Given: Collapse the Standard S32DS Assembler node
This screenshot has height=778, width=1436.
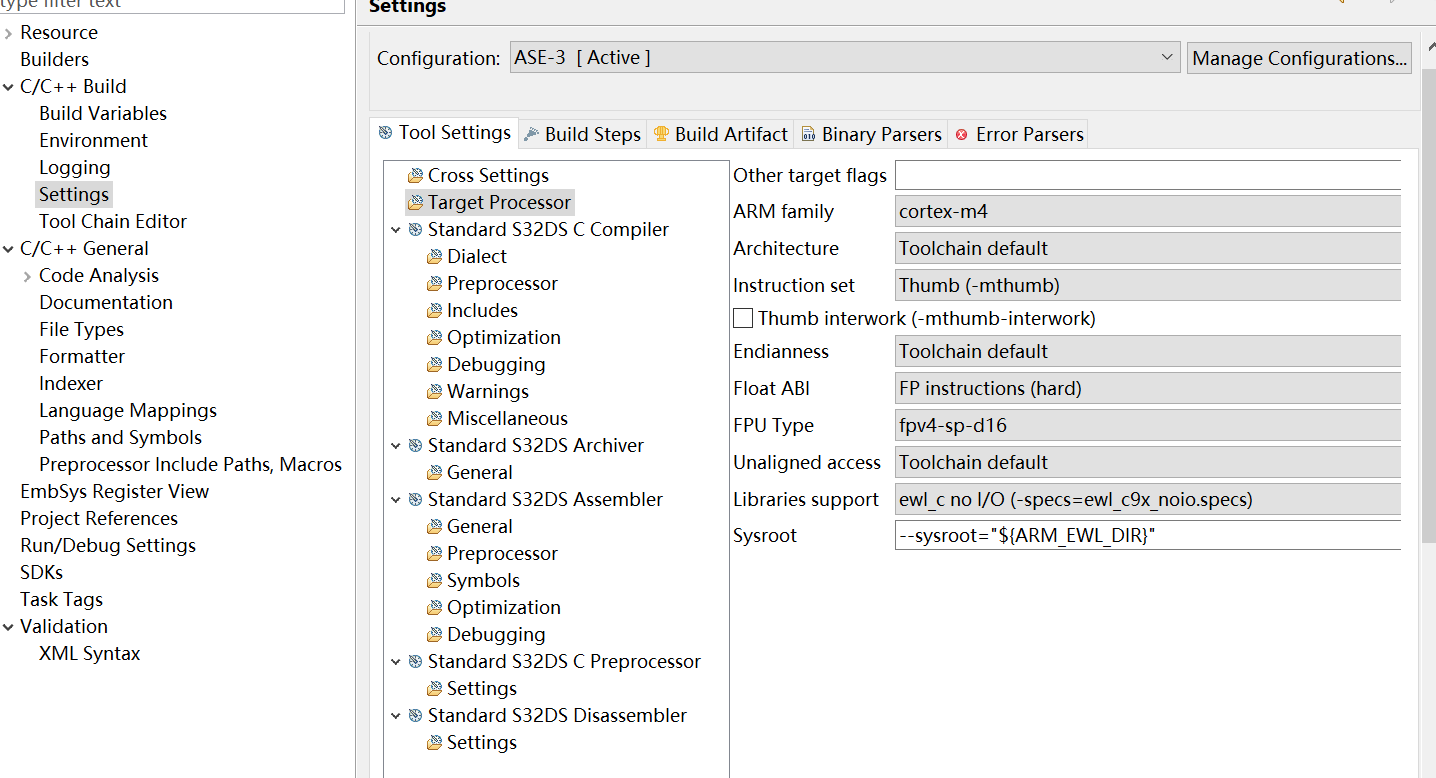Looking at the screenshot, I should click(x=396, y=500).
